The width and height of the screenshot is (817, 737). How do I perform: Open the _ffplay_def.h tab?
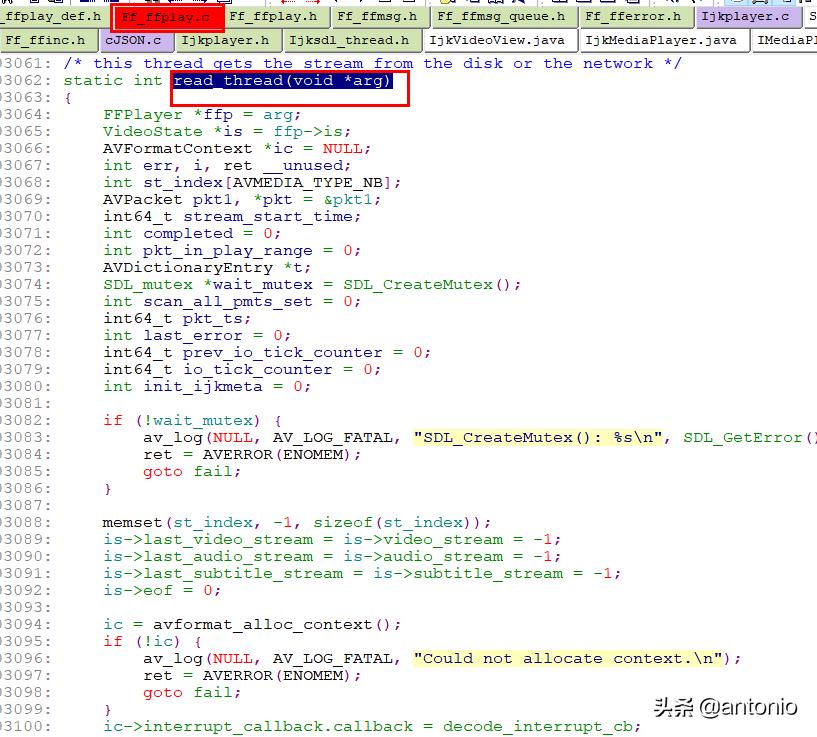[50, 16]
